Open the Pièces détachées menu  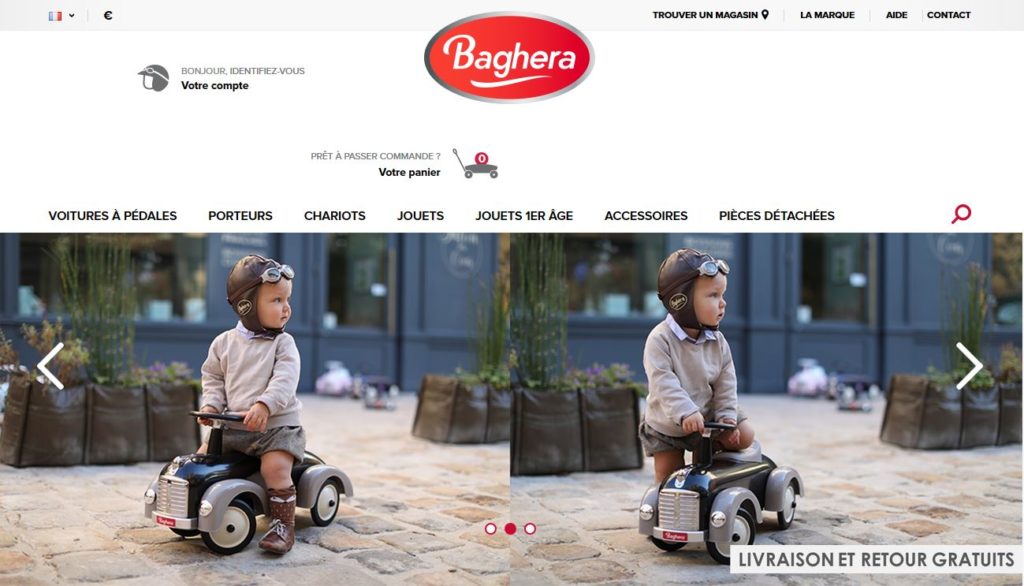(x=776, y=216)
